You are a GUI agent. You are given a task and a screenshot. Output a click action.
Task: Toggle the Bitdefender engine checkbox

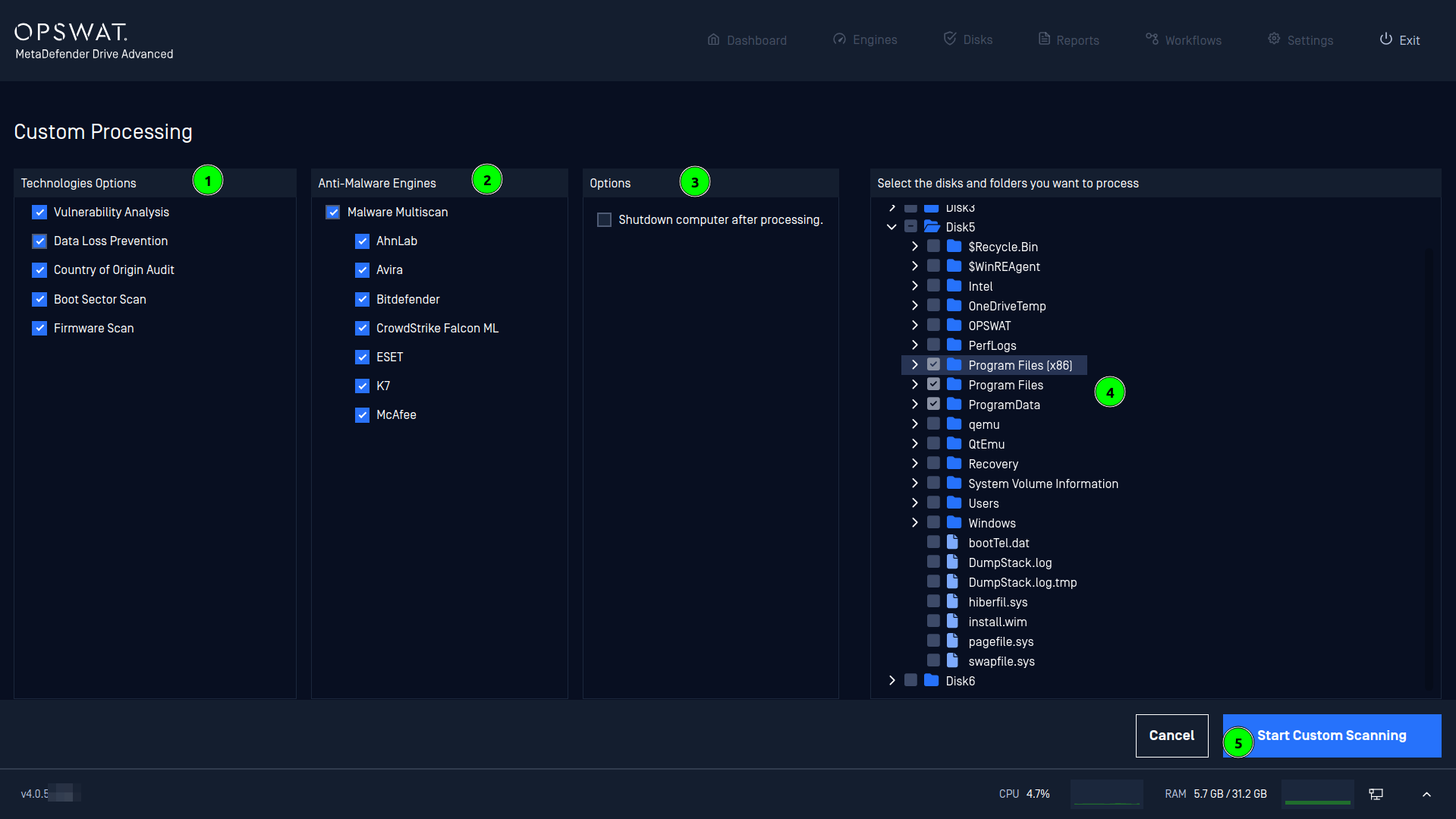point(363,300)
